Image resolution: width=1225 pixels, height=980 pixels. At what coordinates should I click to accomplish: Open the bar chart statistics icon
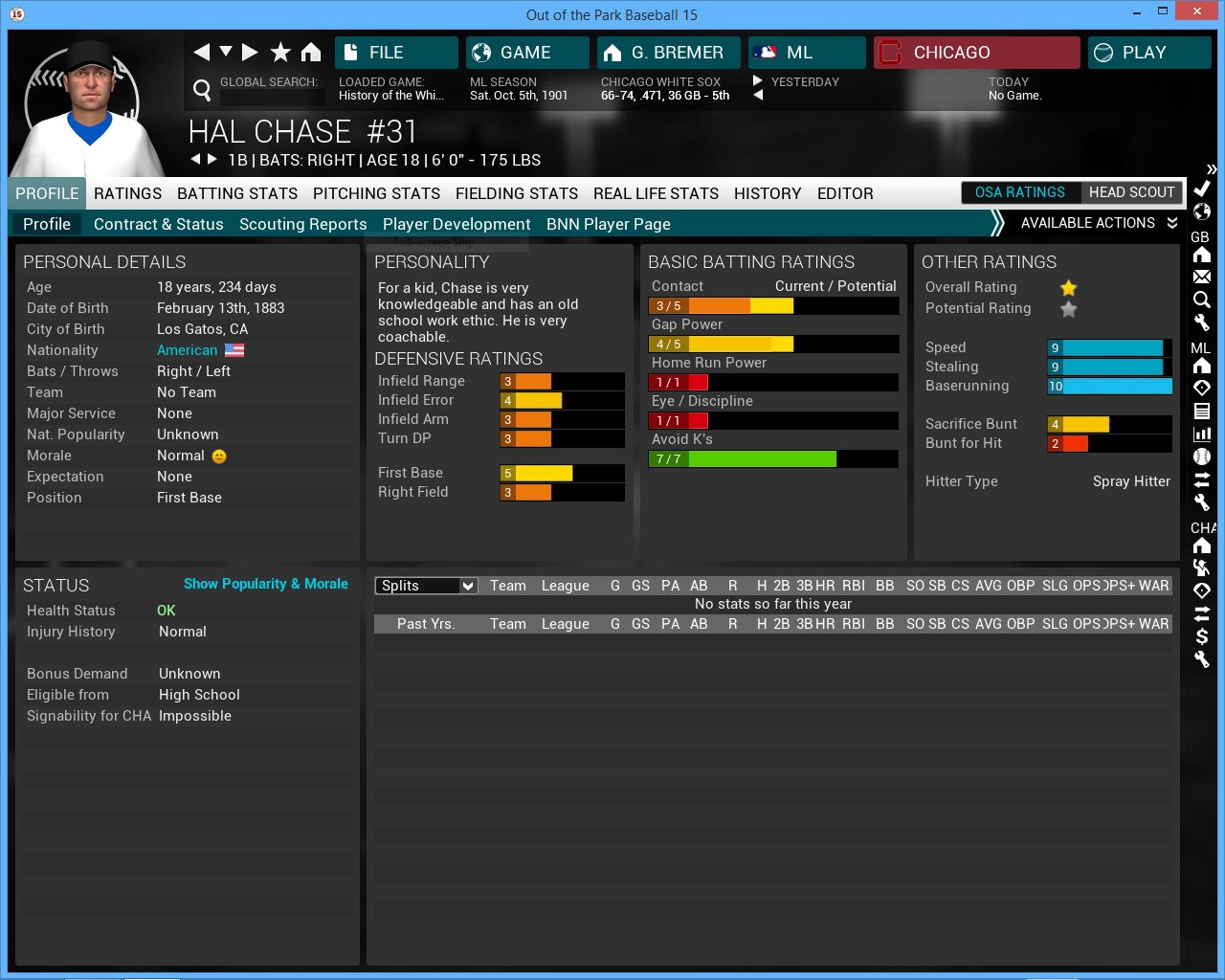(x=1202, y=434)
